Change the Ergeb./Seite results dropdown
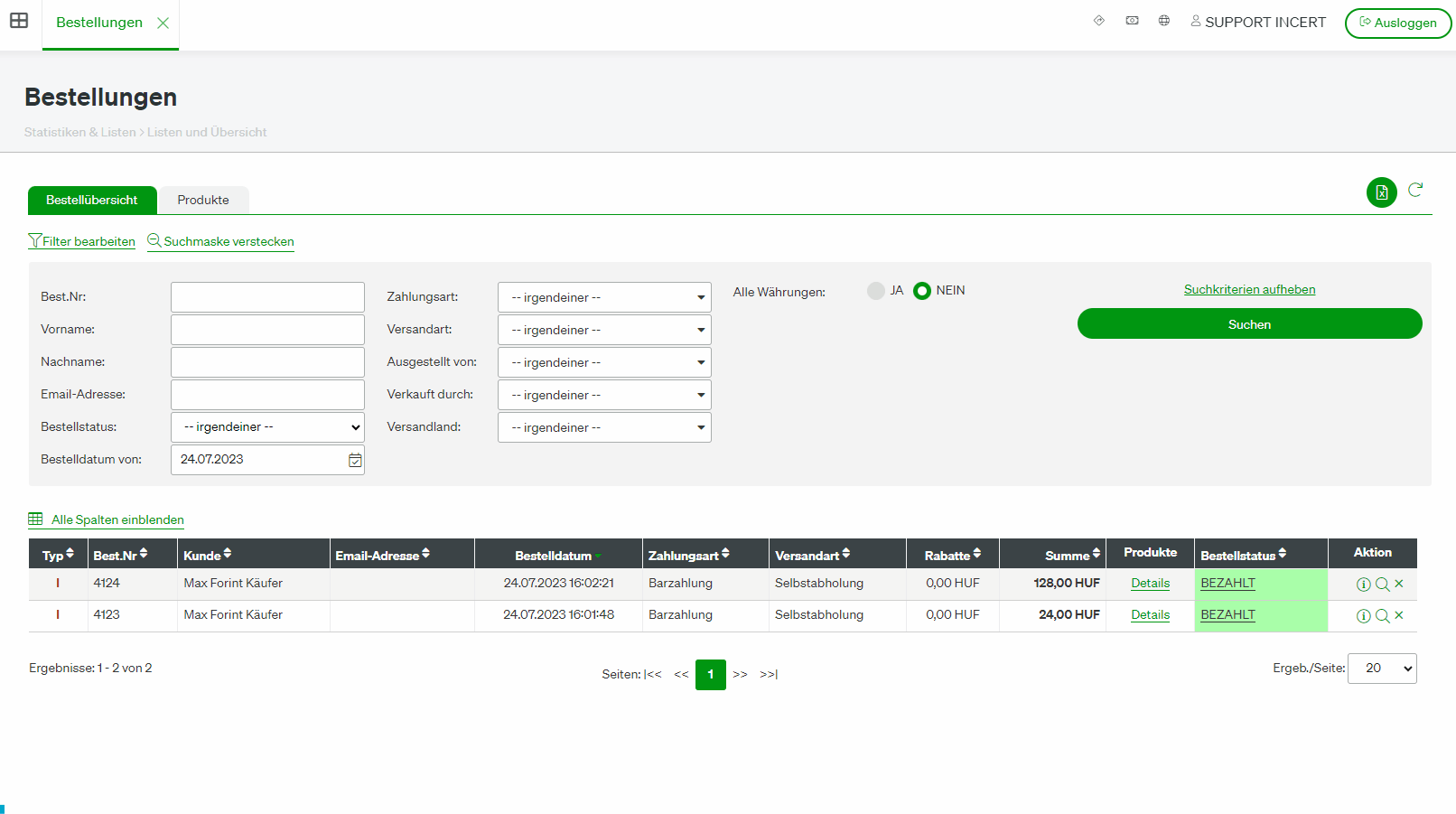This screenshot has height=814, width=1456. click(x=1381, y=669)
